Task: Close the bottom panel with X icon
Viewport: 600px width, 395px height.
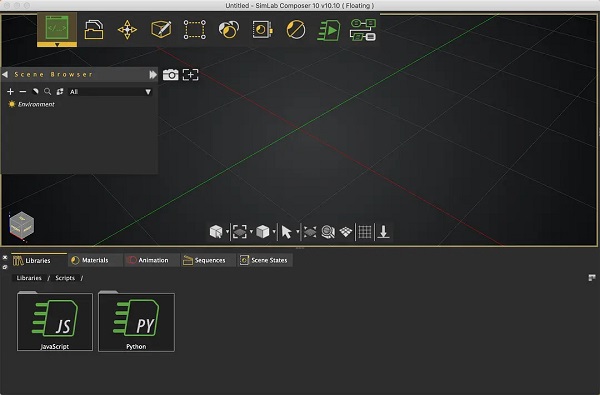Action: 5,258
